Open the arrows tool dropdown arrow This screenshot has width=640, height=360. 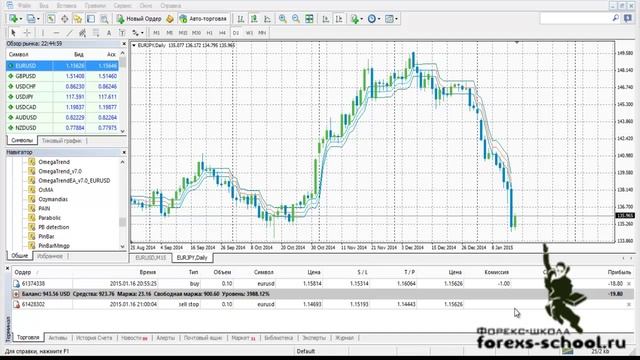(x=142, y=33)
